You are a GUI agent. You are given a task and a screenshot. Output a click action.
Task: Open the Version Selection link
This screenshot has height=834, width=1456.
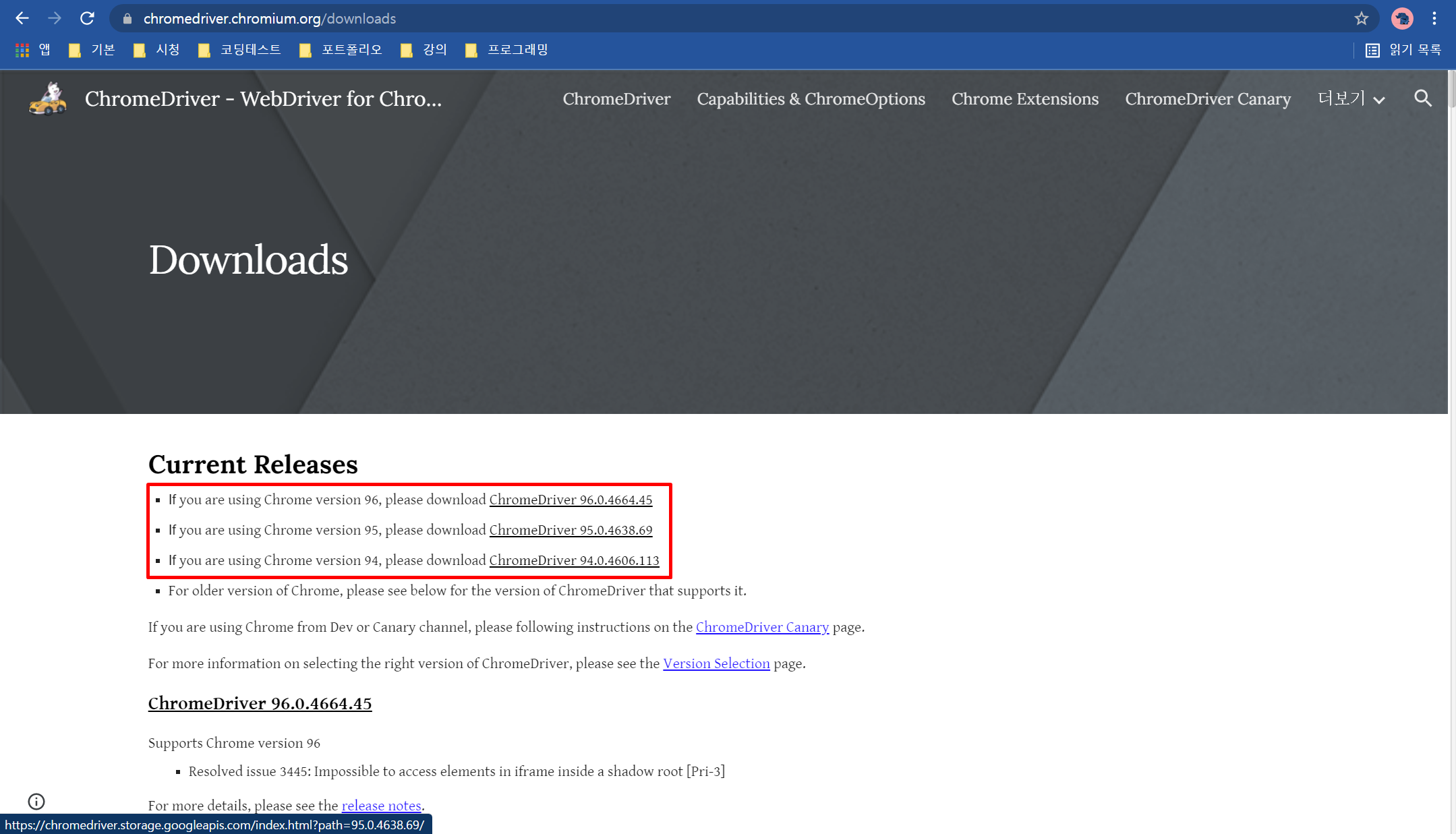pyautogui.click(x=716, y=663)
